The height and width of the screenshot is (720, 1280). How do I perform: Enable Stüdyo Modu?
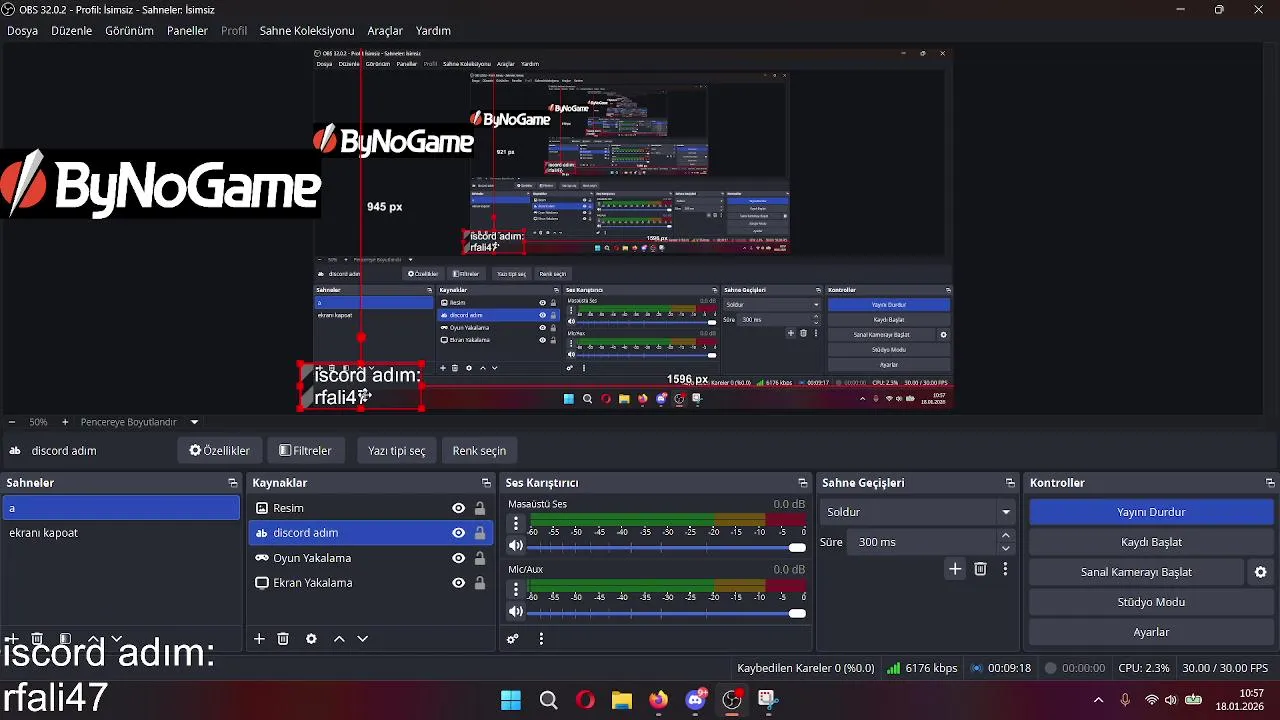(1151, 602)
